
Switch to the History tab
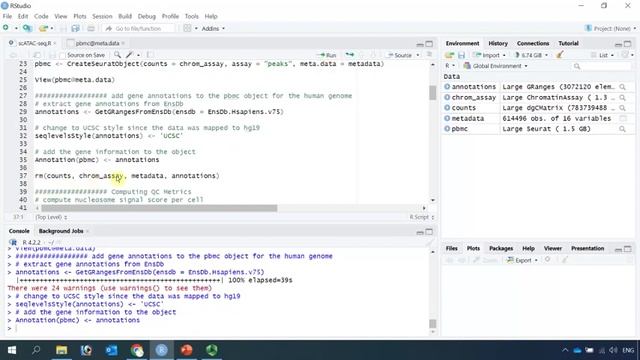coord(498,43)
